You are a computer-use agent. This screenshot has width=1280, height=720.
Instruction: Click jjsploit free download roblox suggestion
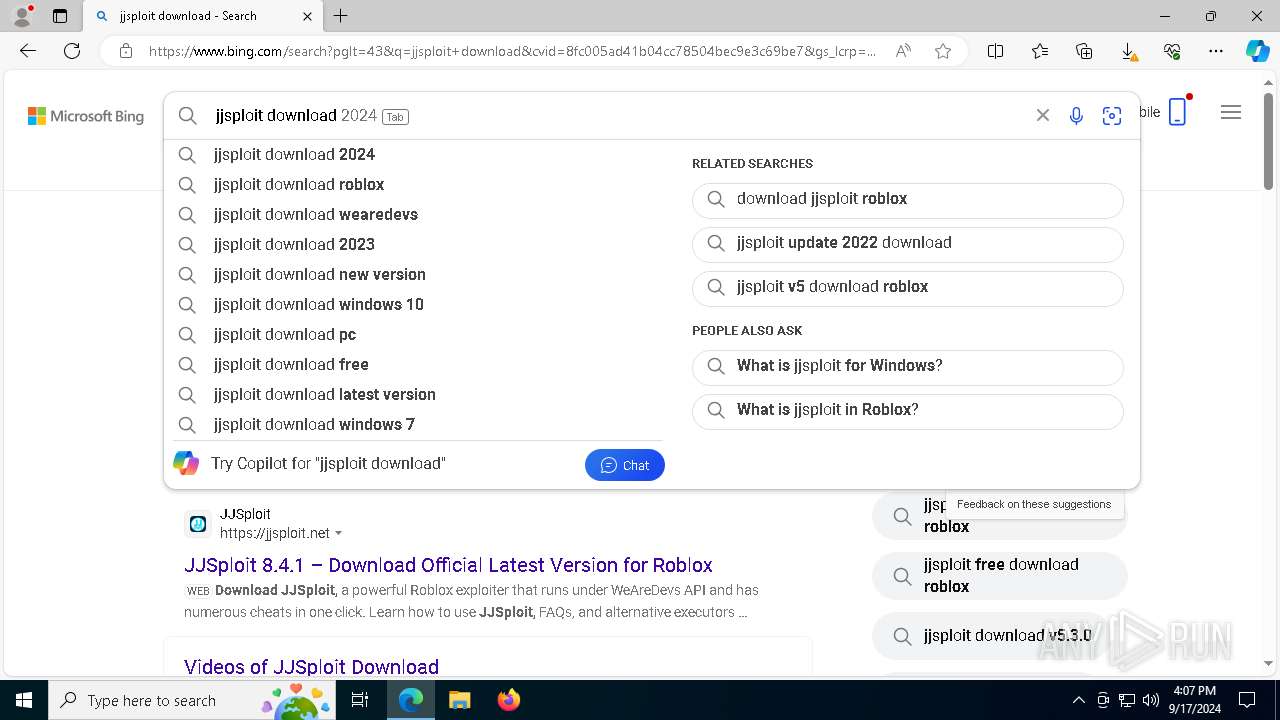(1000, 576)
